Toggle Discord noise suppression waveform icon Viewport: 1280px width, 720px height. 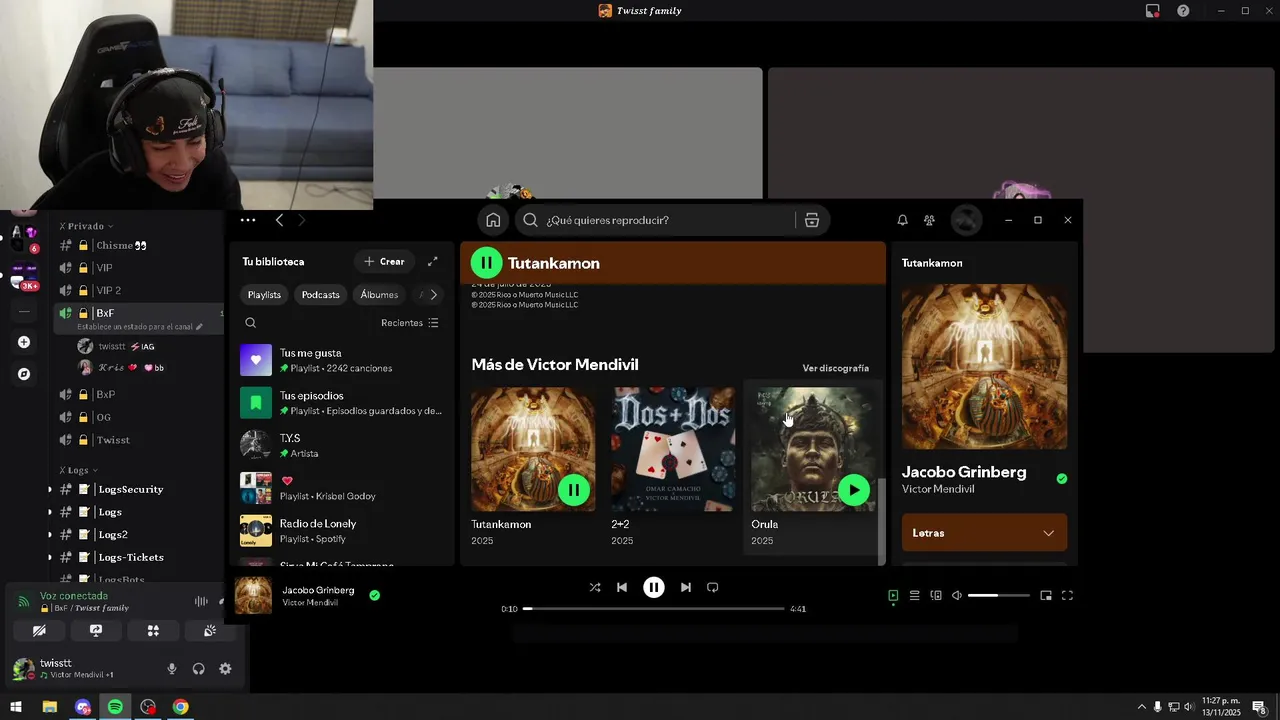click(x=201, y=601)
